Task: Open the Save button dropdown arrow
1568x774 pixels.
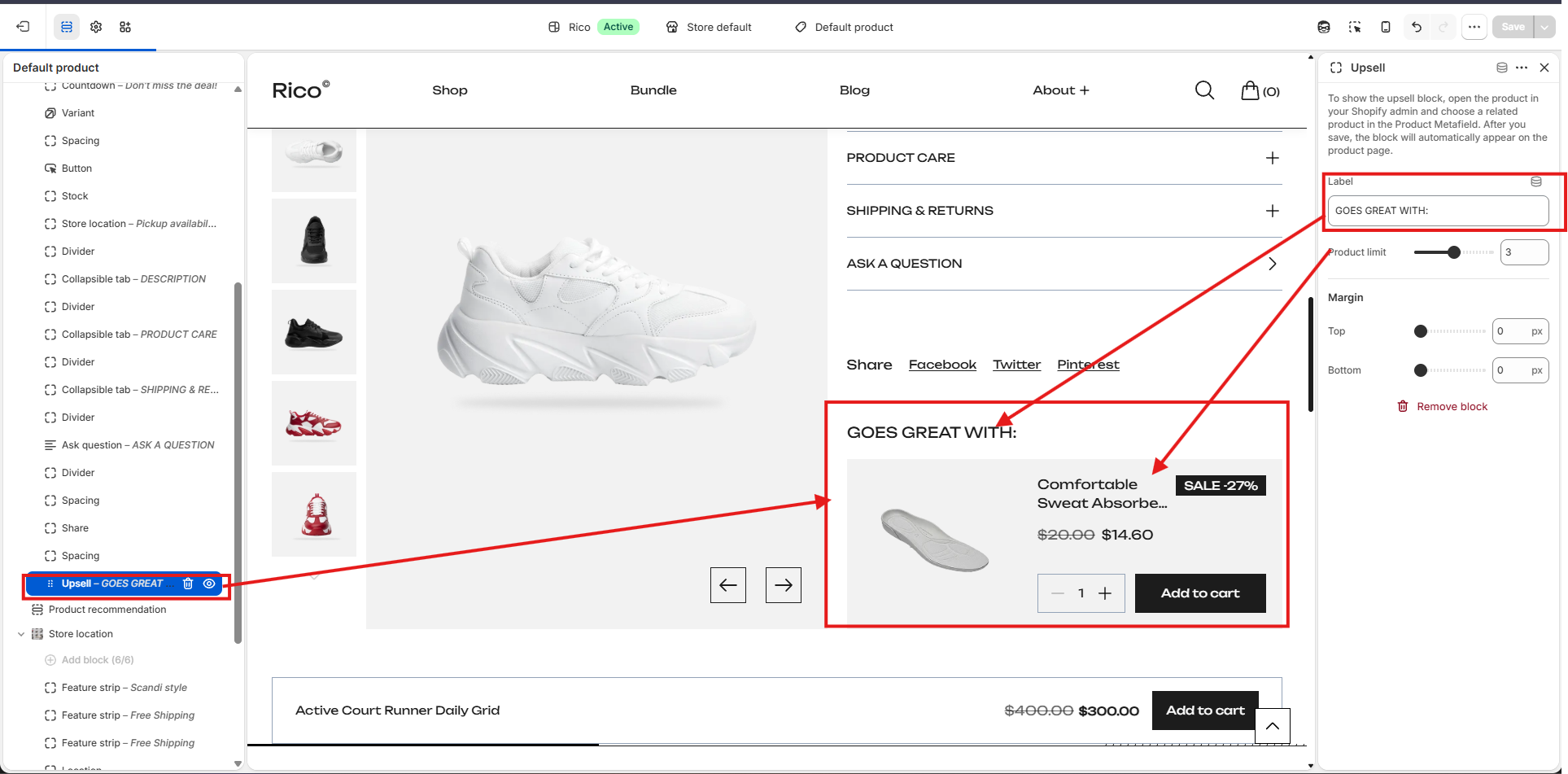Action: pyautogui.click(x=1544, y=27)
